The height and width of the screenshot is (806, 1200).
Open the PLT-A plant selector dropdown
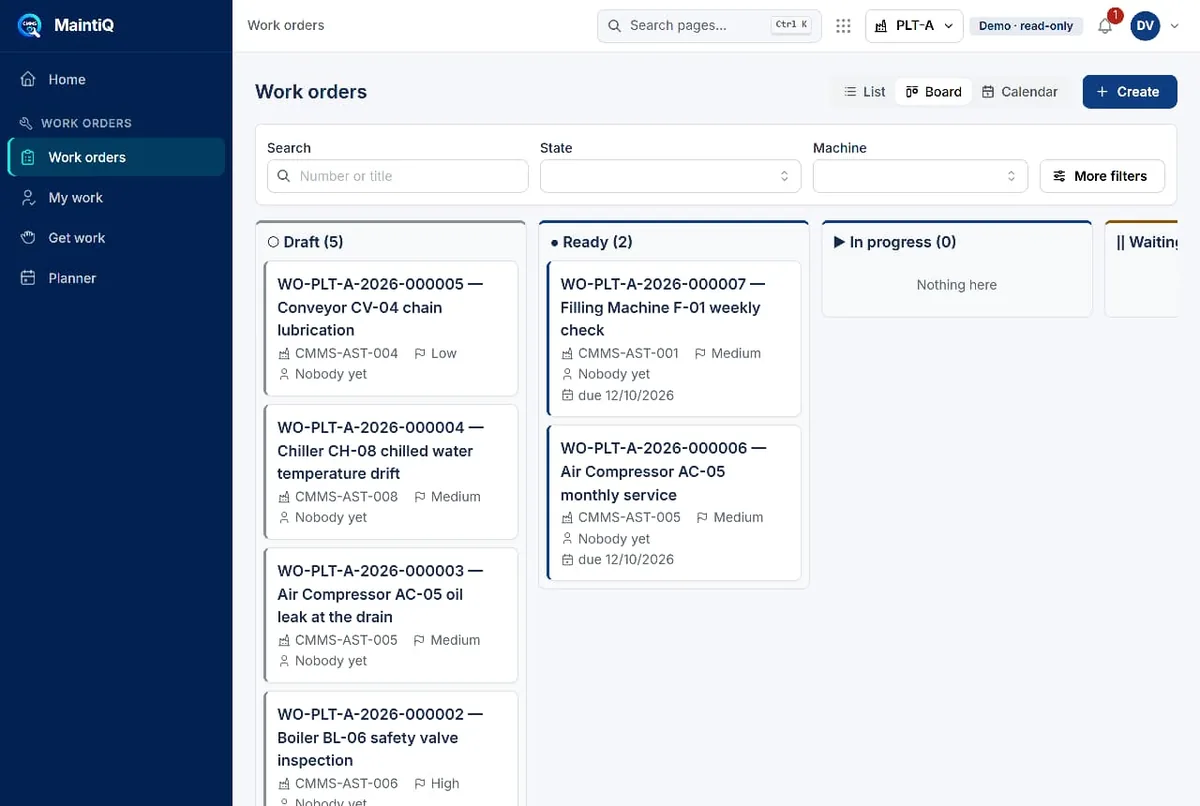click(914, 26)
